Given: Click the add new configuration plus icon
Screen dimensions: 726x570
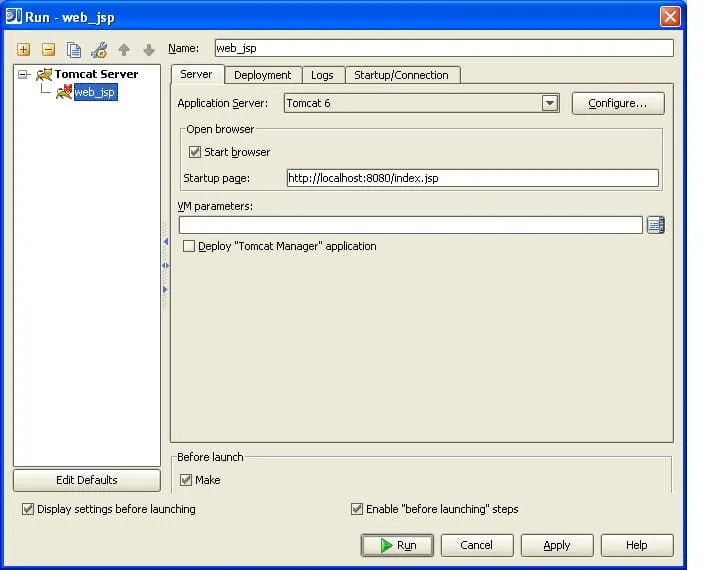Looking at the screenshot, I should (x=24, y=49).
